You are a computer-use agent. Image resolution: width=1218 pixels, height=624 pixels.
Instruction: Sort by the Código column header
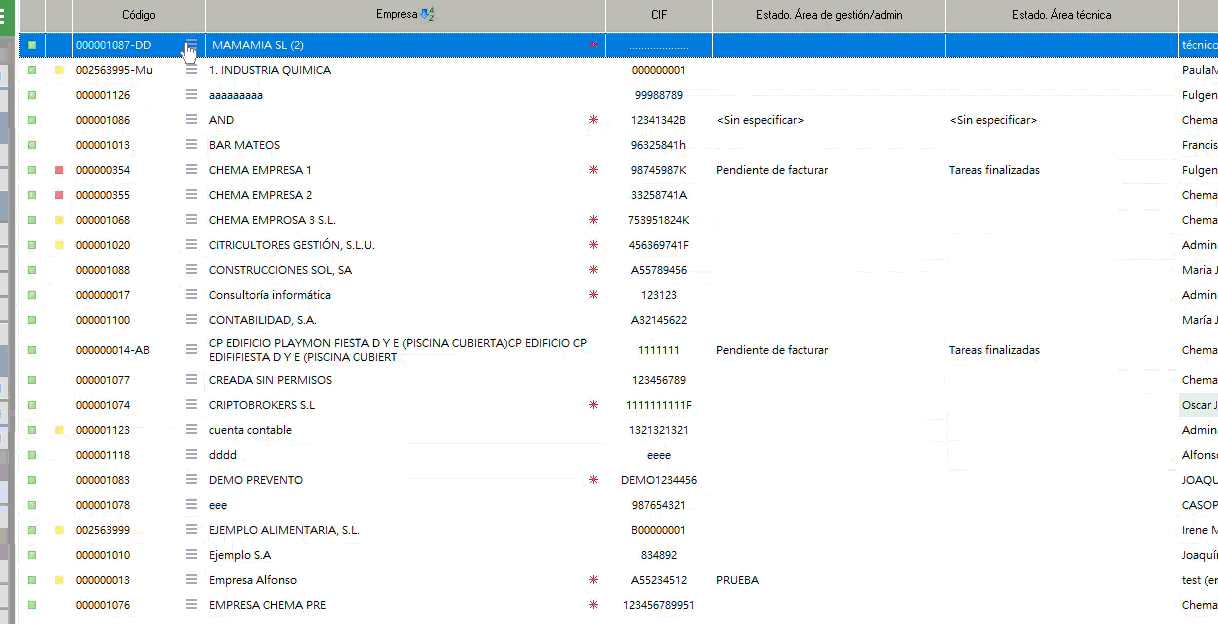click(x=139, y=15)
